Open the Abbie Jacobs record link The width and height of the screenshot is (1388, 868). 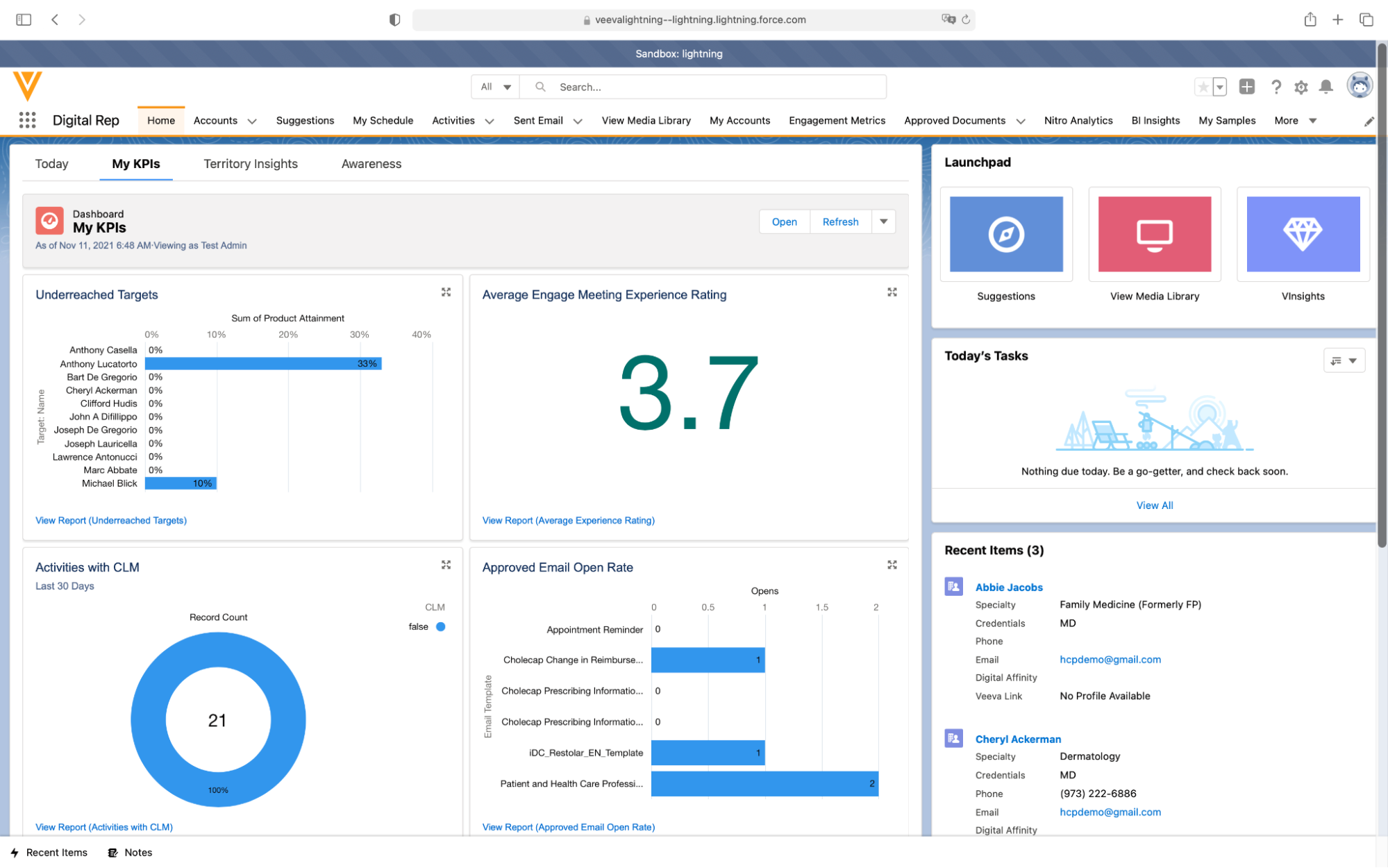tap(1008, 587)
